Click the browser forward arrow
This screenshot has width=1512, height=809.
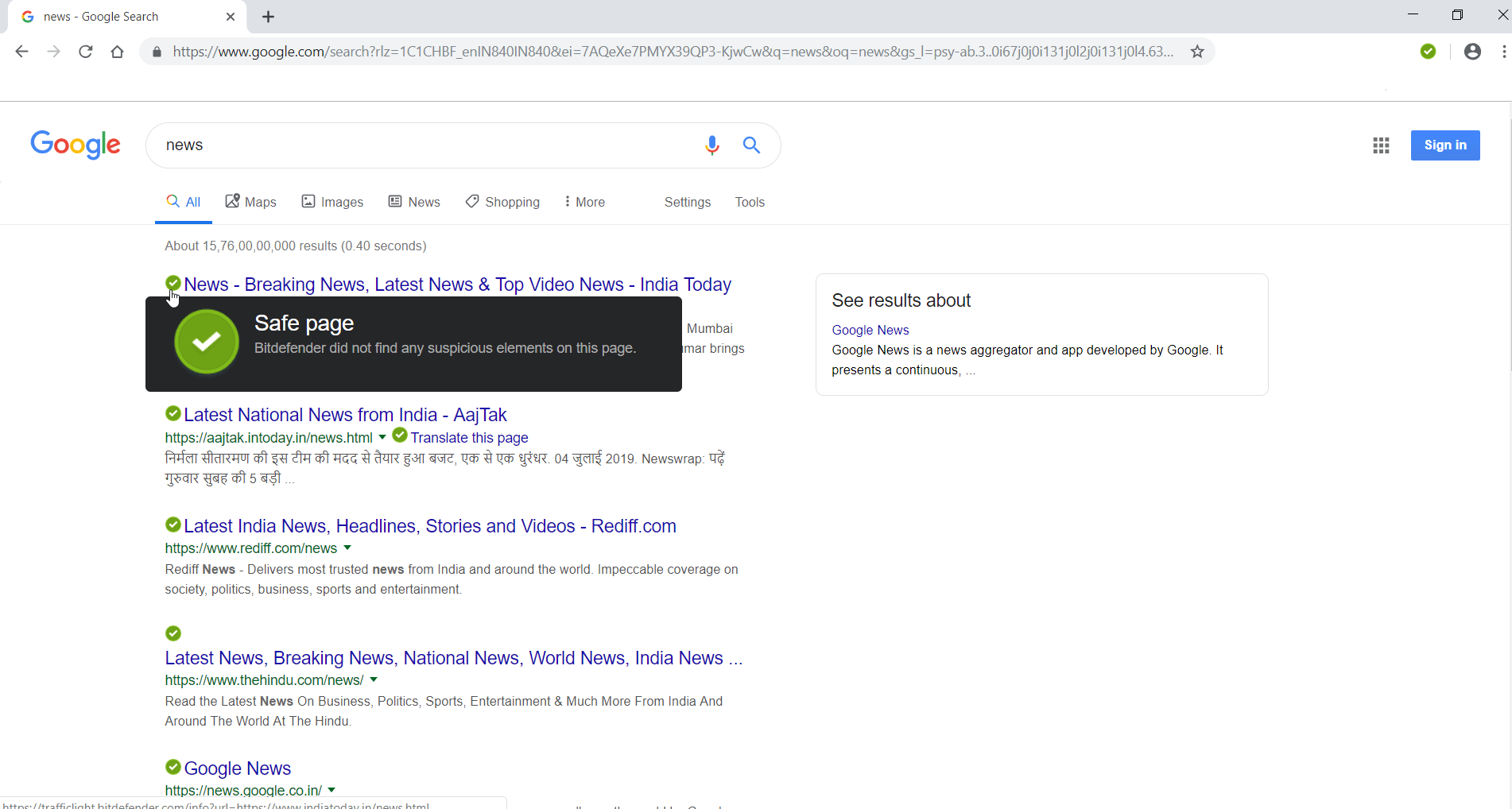53,52
